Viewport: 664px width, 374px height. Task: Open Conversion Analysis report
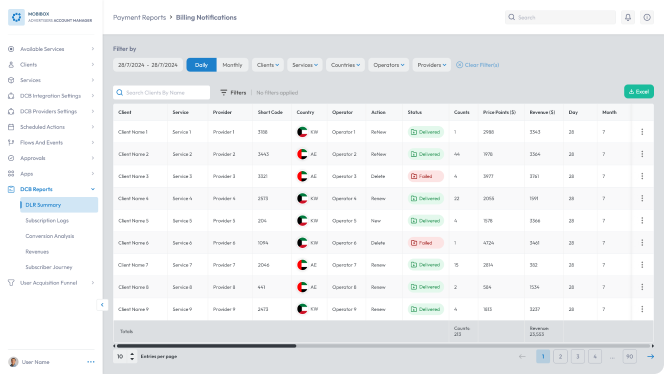pos(50,236)
